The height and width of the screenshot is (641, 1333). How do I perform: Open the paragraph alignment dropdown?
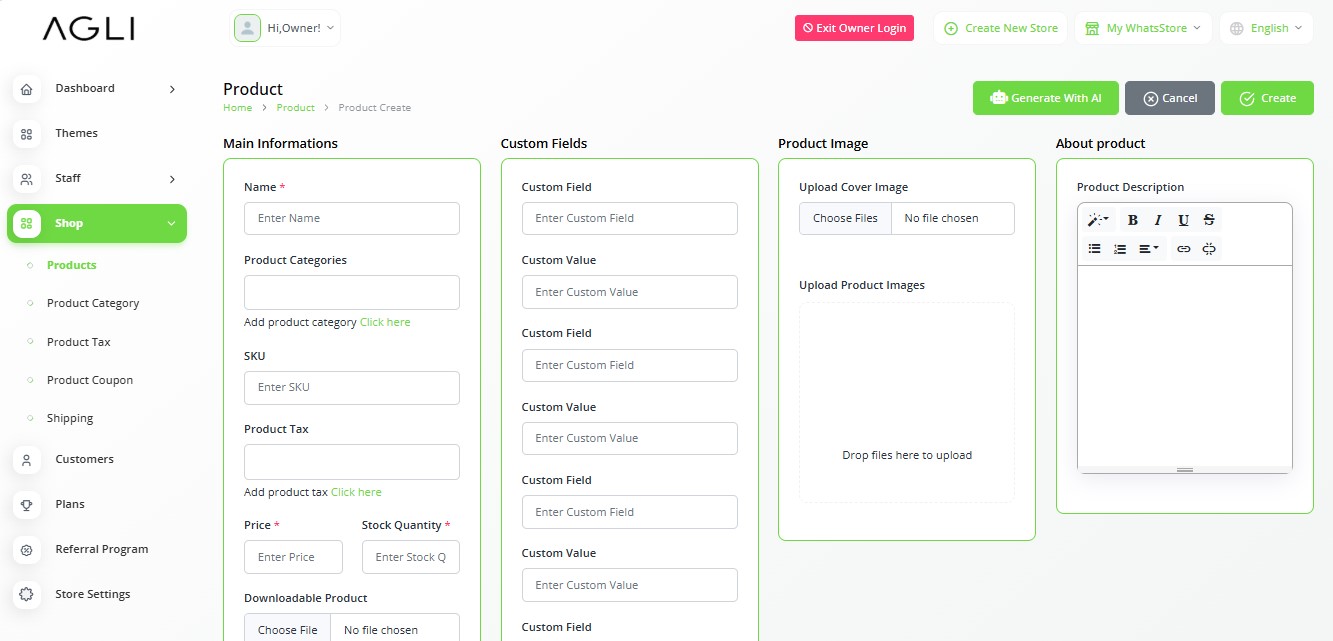[1149, 249]
